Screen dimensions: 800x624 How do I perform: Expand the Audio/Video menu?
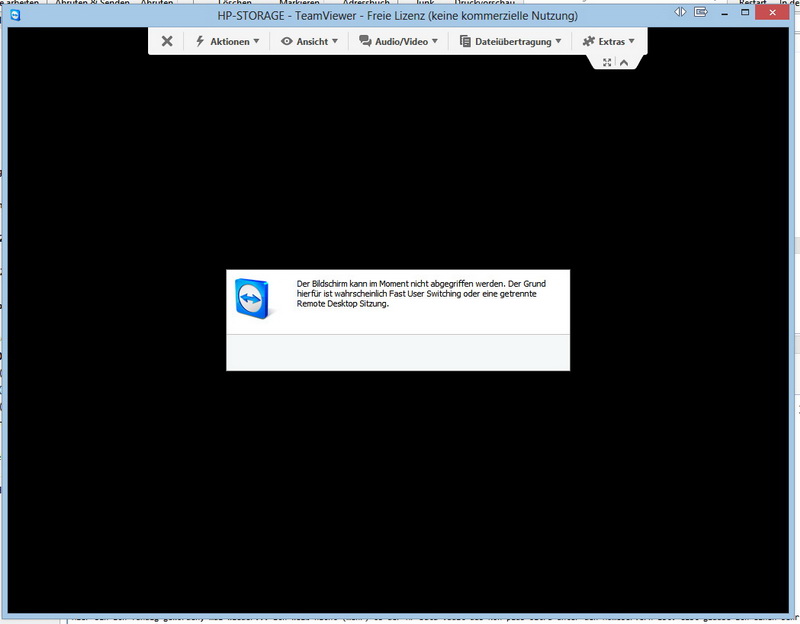398,41
